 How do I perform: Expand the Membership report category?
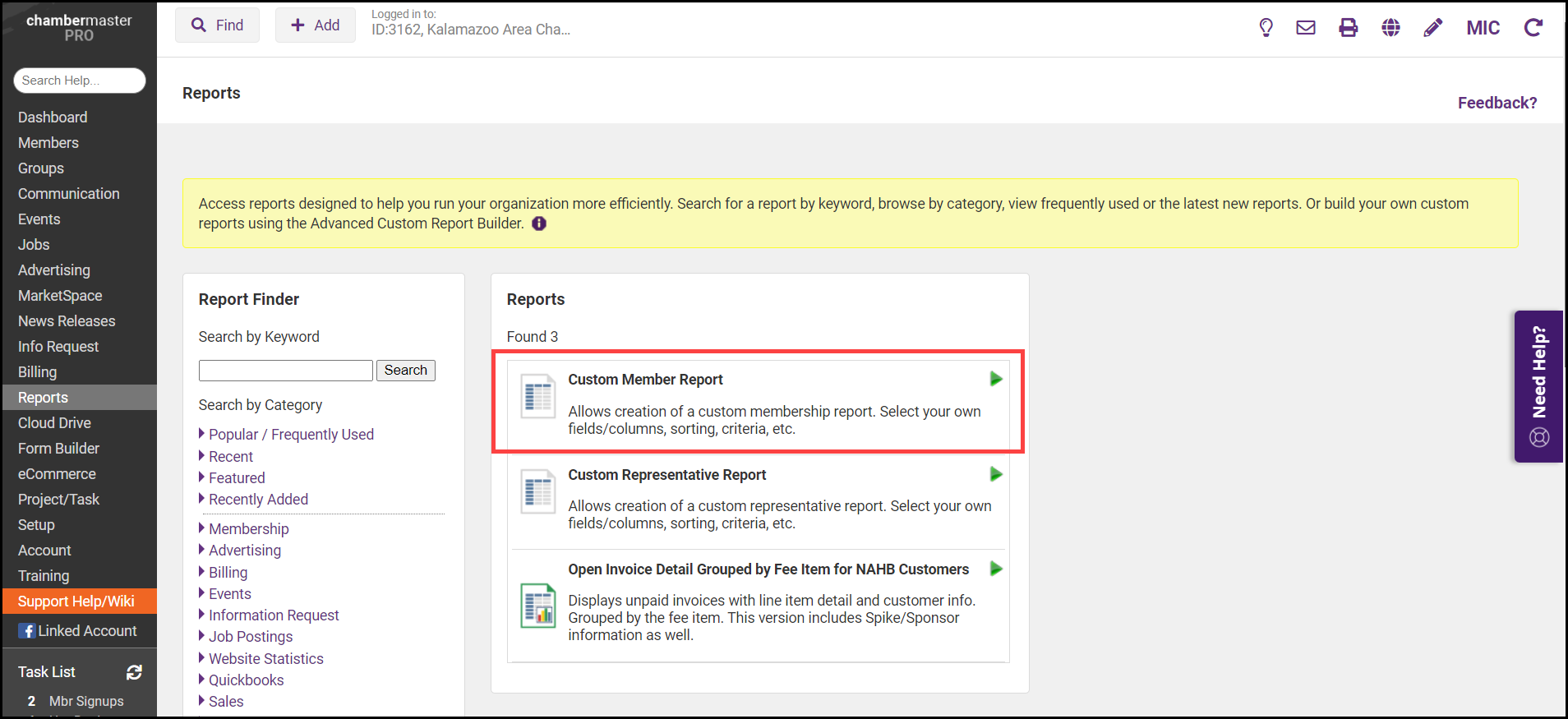(248, 529)
